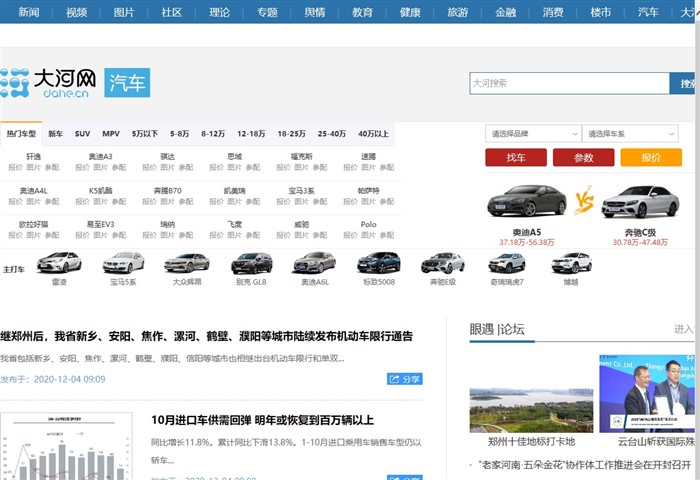Open 楼市 in the top navigation
The height and width of the screenshot is (480, 700).
pyautogui.click(x=601, y=12)
